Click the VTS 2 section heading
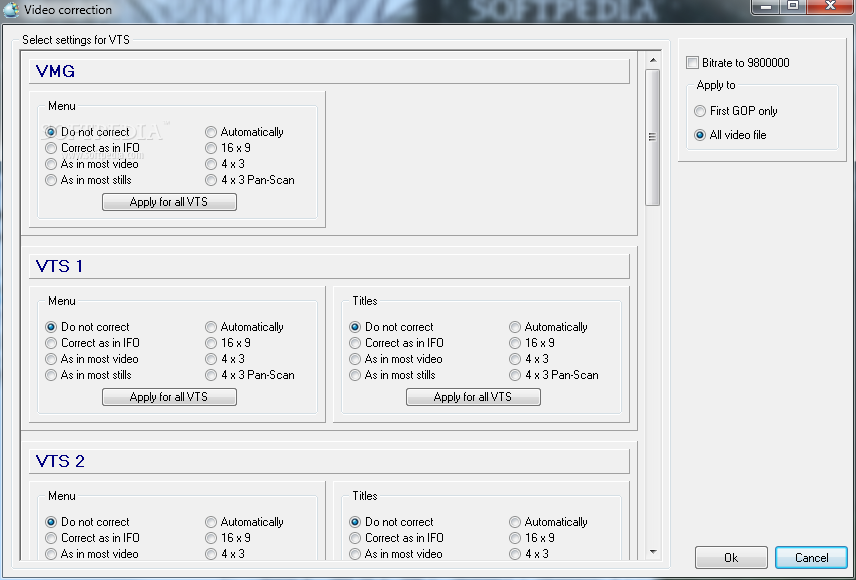 60,461
